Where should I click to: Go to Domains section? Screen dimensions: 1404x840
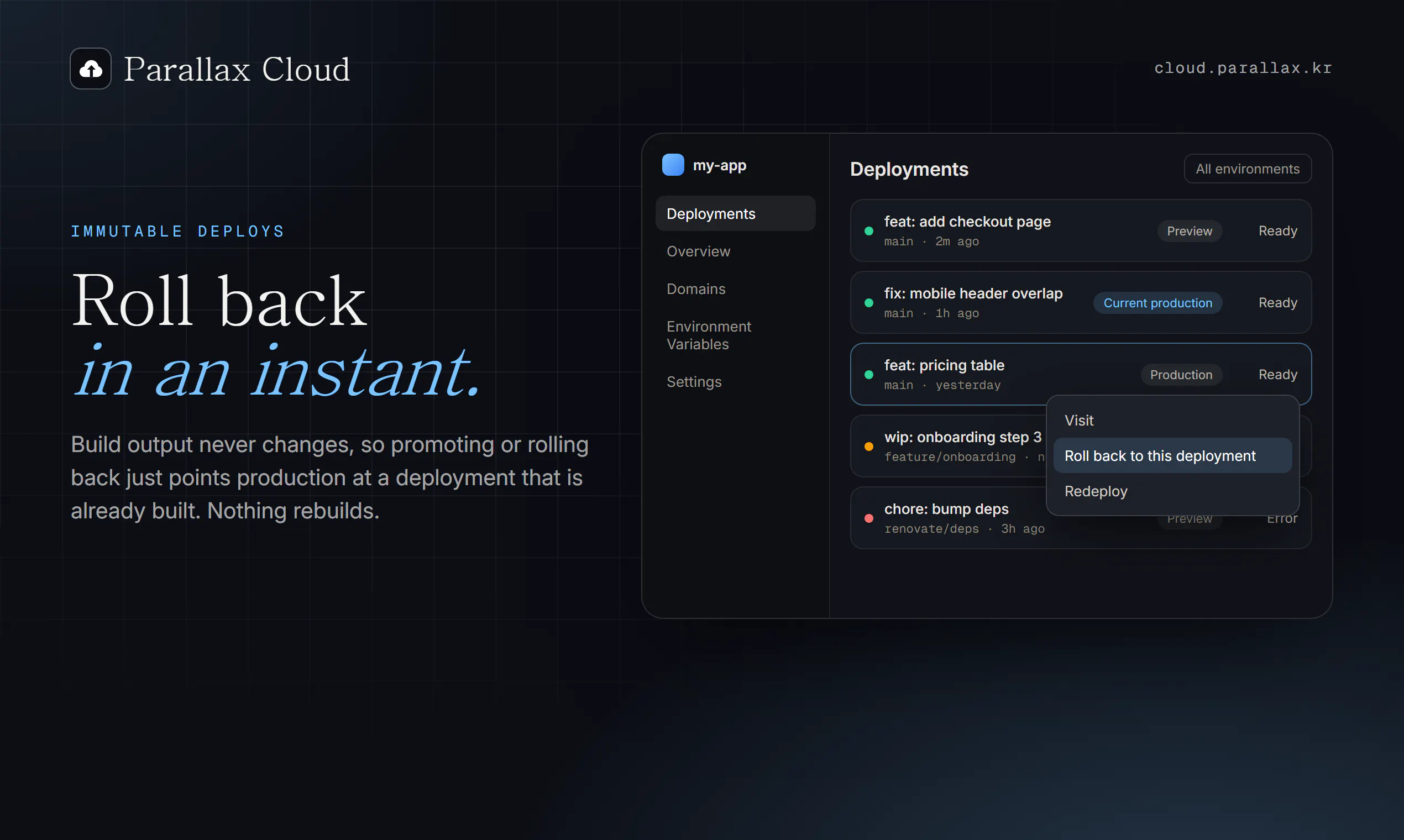pyautogui.click(x=735, y=288)
